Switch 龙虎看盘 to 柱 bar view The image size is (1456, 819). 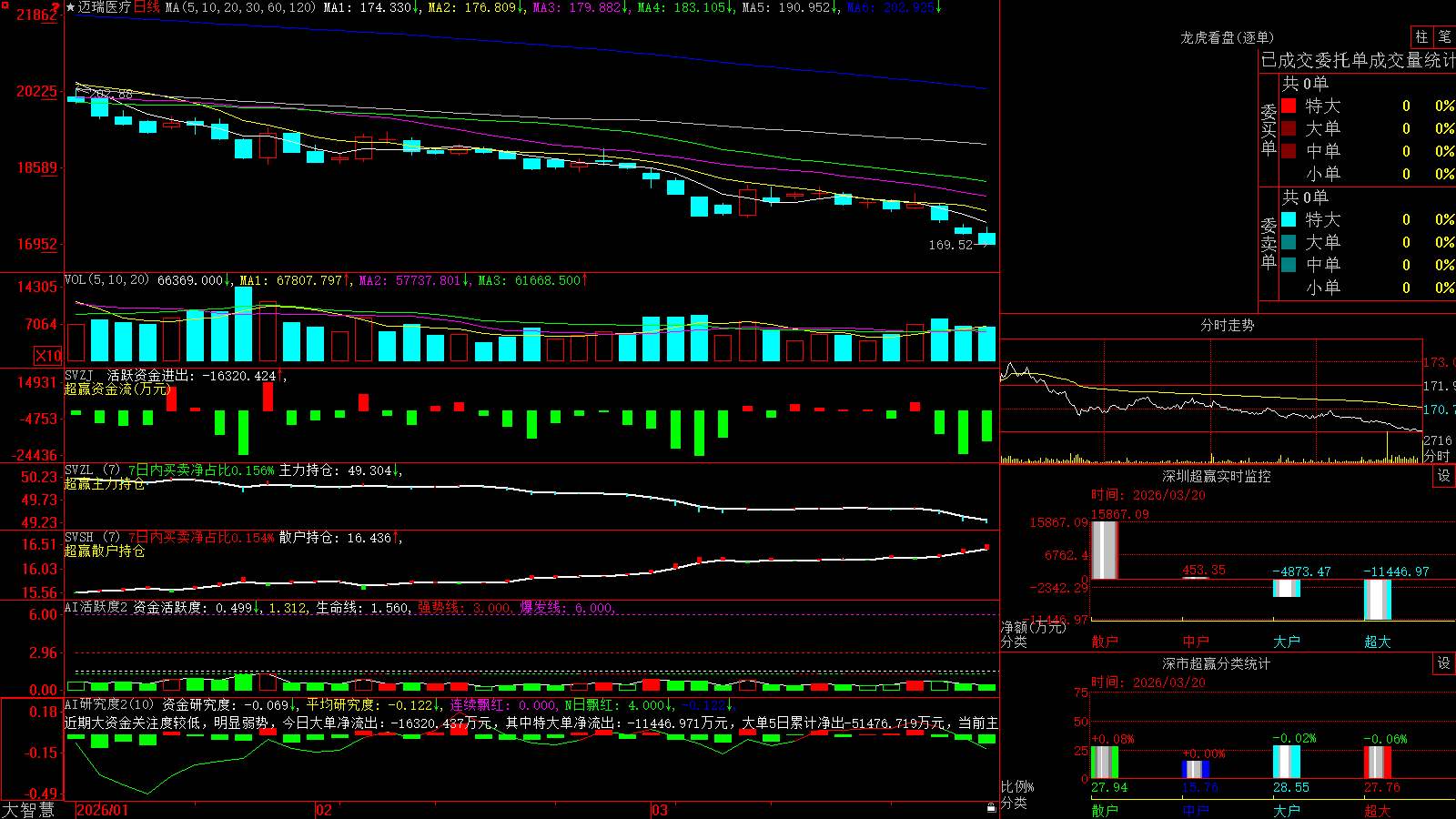pyautogui.click(x=1421, y=36)
